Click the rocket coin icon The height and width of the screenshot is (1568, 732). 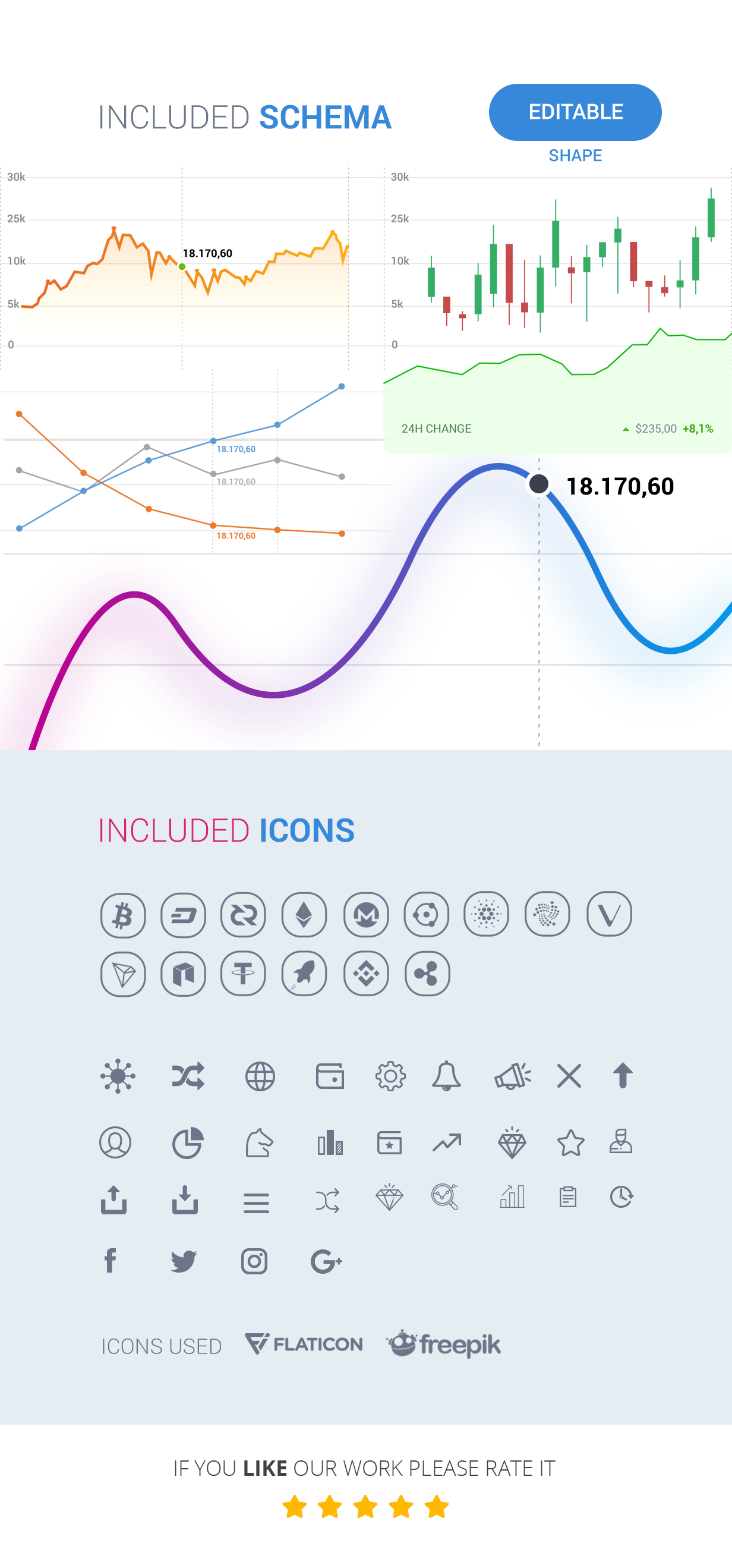304,973
